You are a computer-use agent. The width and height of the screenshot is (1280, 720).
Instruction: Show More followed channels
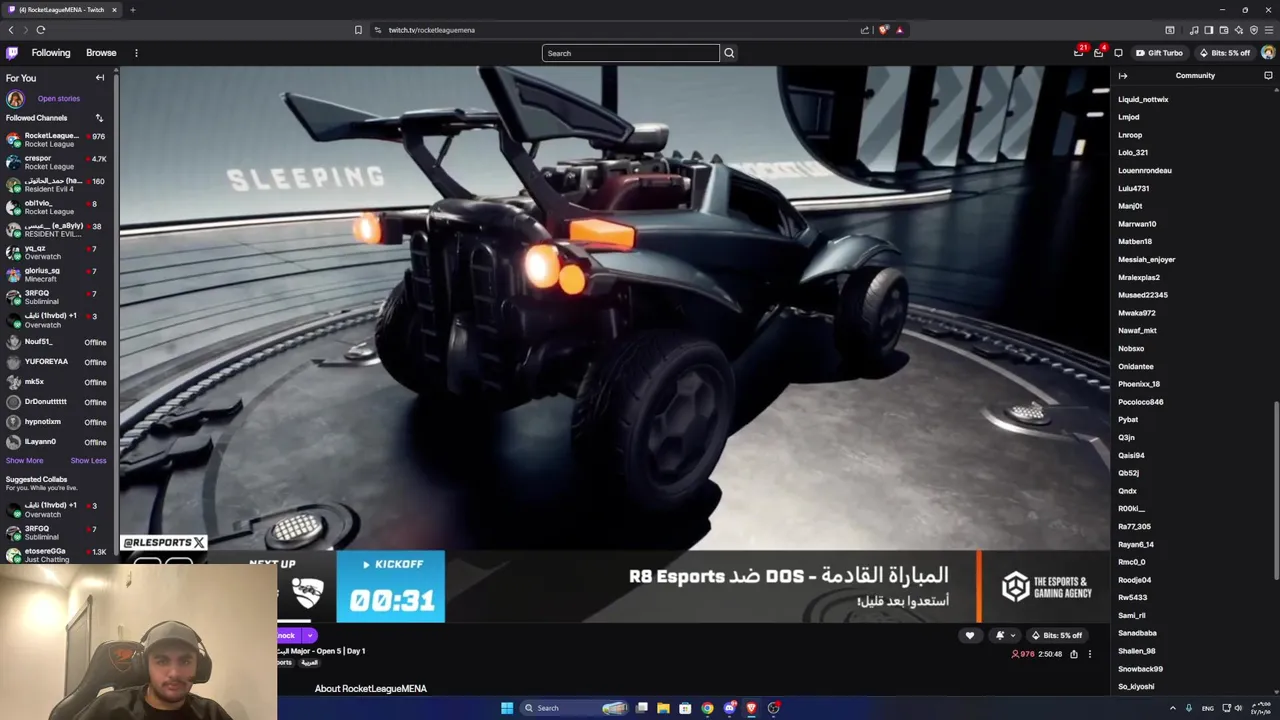click(x=24, y=461)
